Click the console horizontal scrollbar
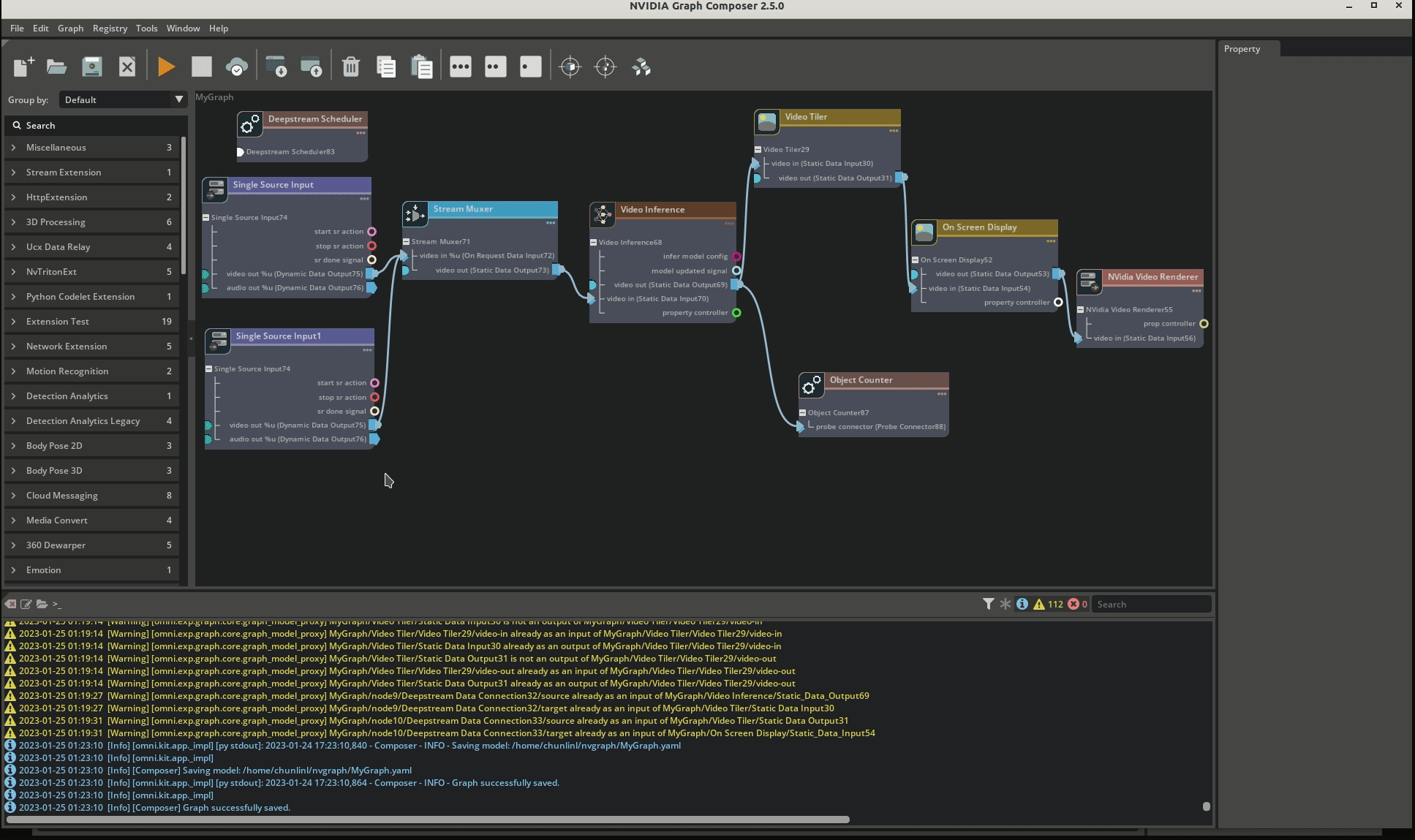The width and height of the screenshot is (1415, 840). [427, 820]
